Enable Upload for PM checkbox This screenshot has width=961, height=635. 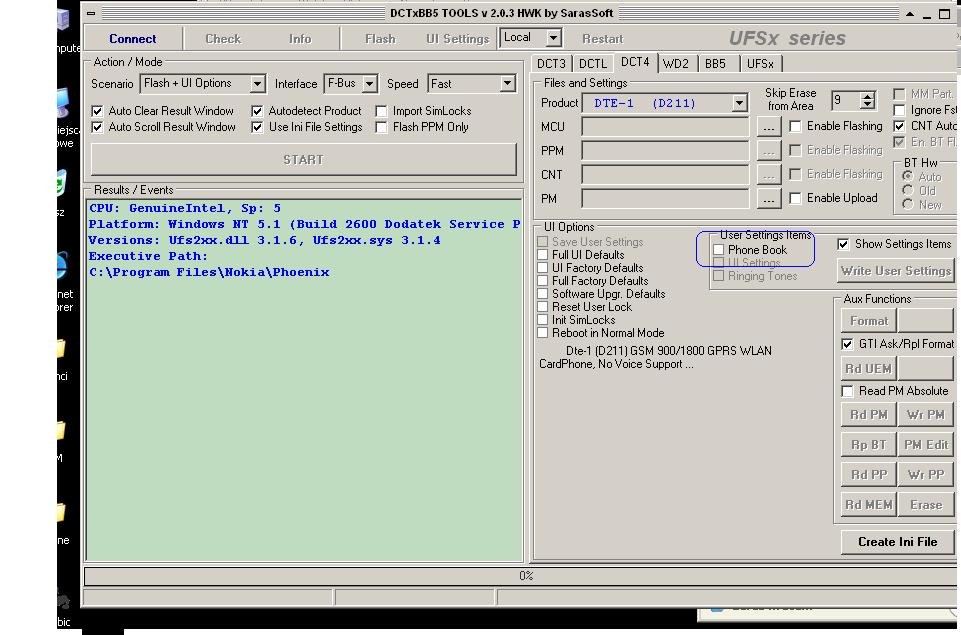[x=795, y=198]
